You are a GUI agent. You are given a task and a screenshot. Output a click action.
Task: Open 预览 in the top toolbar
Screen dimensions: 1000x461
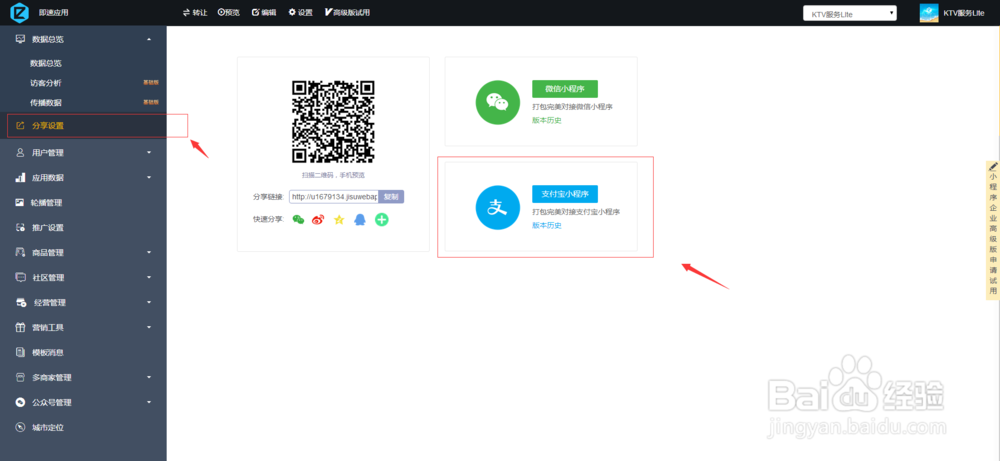click(229, 13)
